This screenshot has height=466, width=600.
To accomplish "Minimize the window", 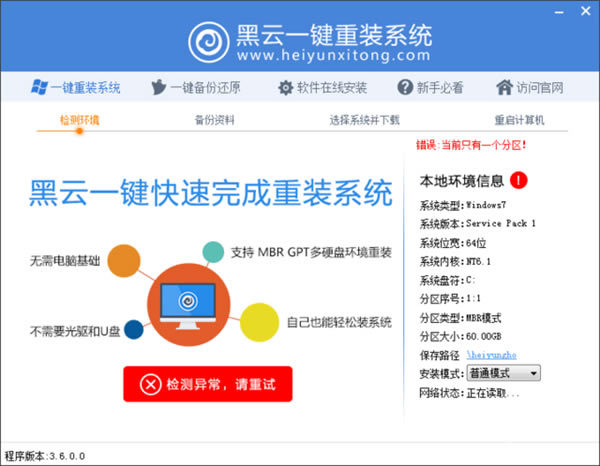I will 559,12.
